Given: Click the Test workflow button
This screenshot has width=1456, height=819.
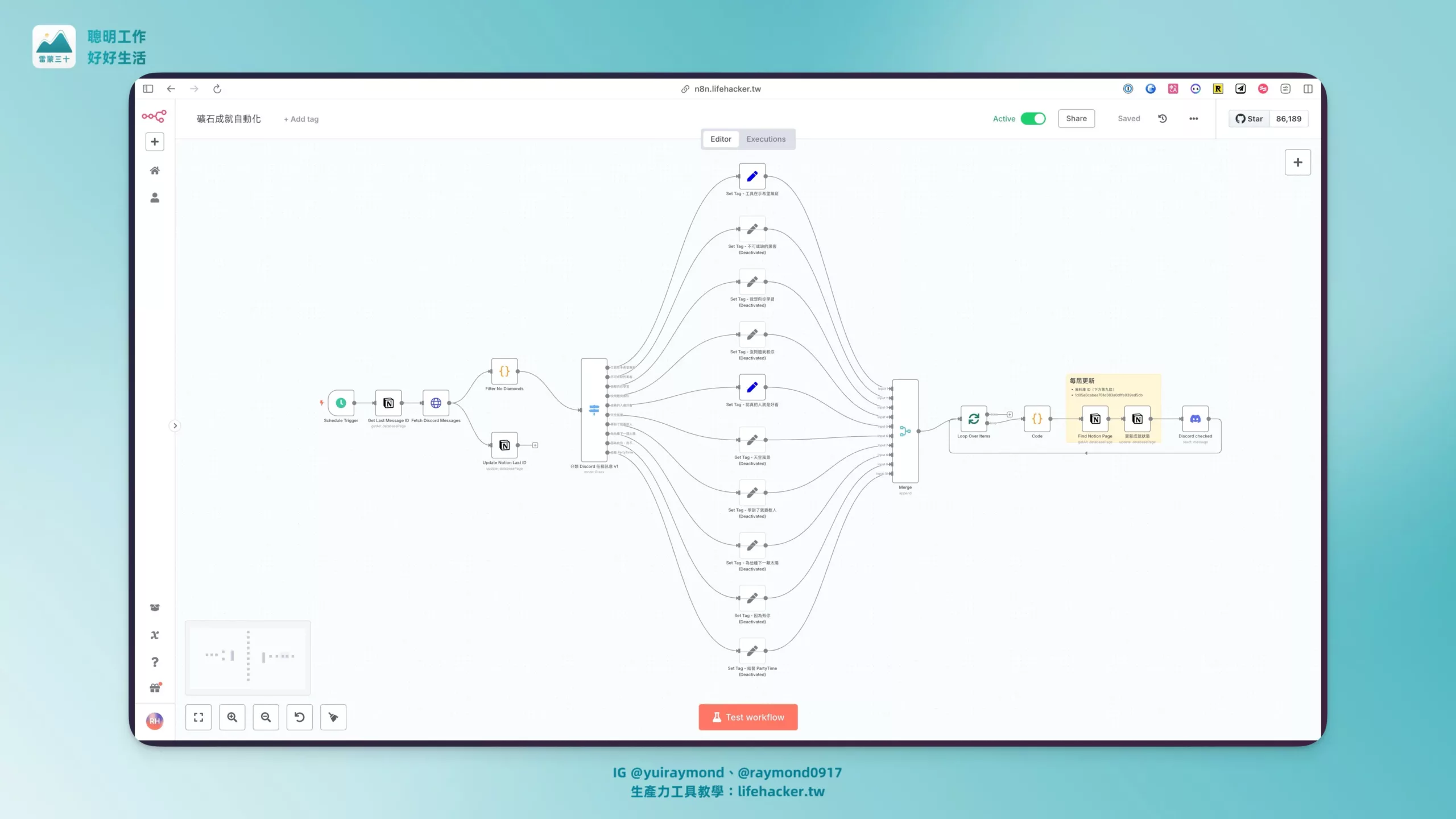Looking at the screenshot, I should click(748, 717).
